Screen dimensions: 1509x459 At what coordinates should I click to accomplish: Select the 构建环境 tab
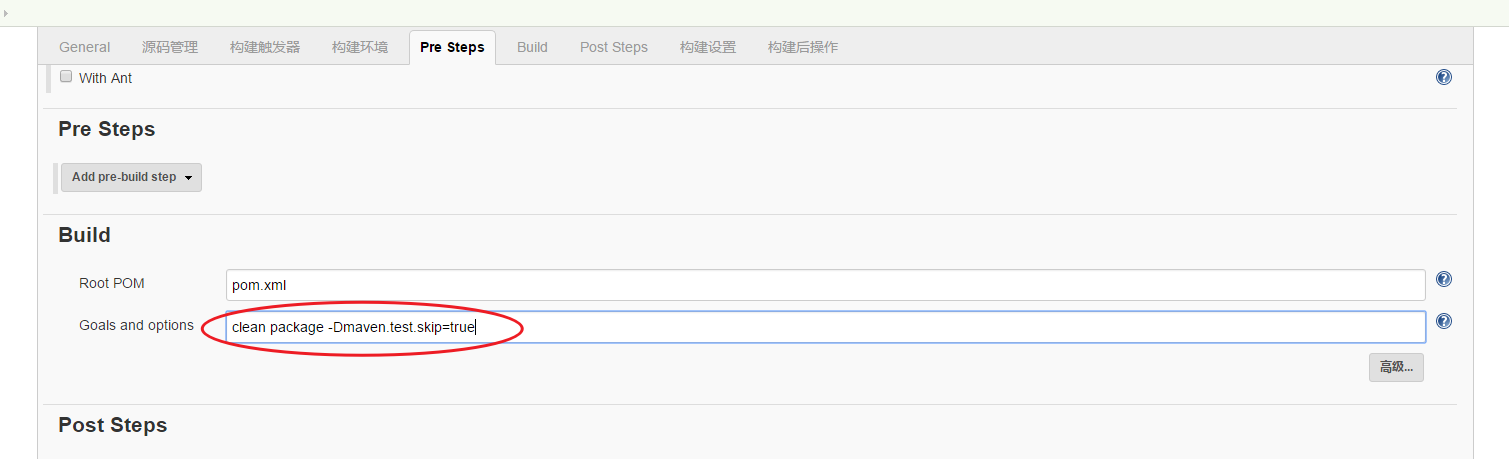360,47
